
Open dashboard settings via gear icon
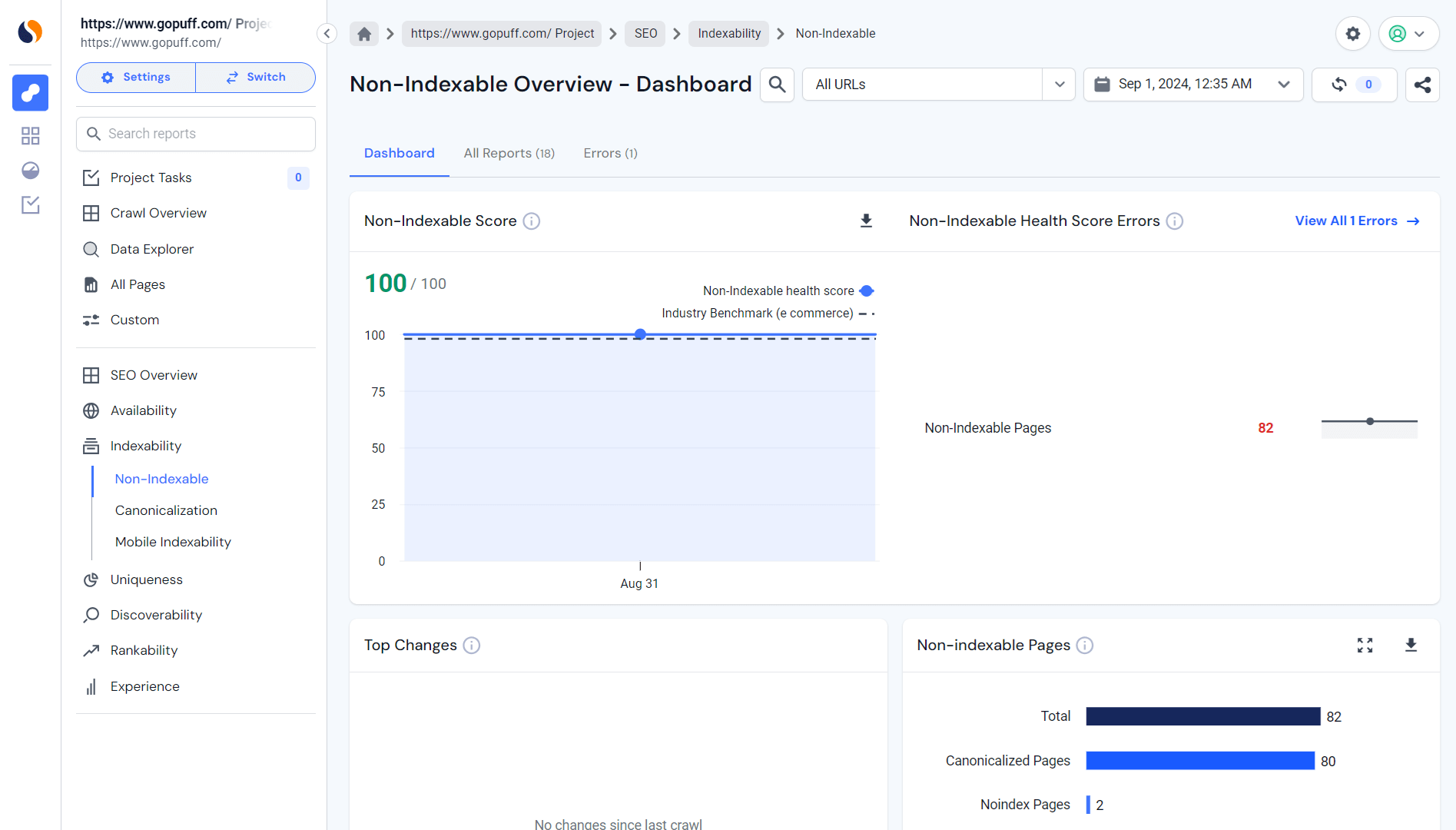(x=1353, y=33)
